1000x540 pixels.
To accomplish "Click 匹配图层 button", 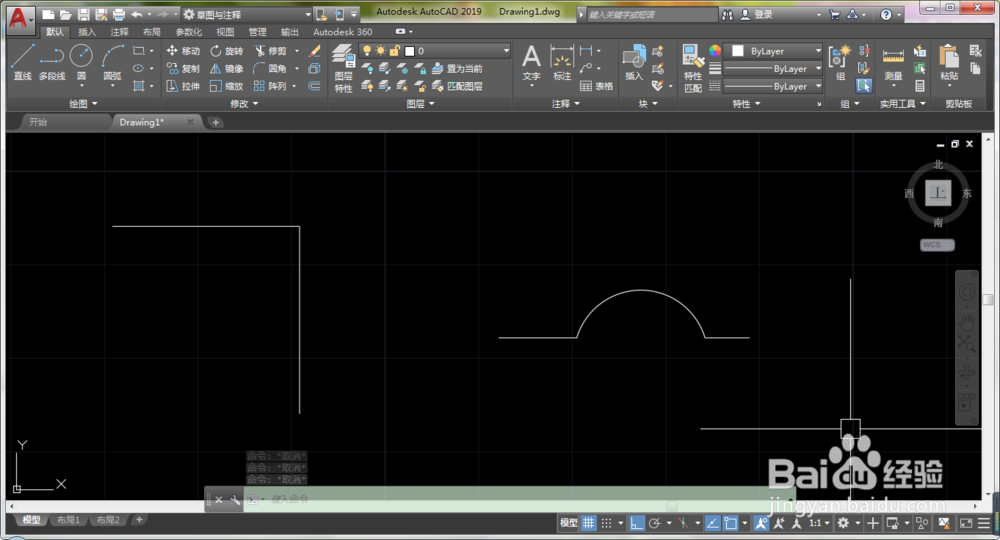I will [457, 86].
